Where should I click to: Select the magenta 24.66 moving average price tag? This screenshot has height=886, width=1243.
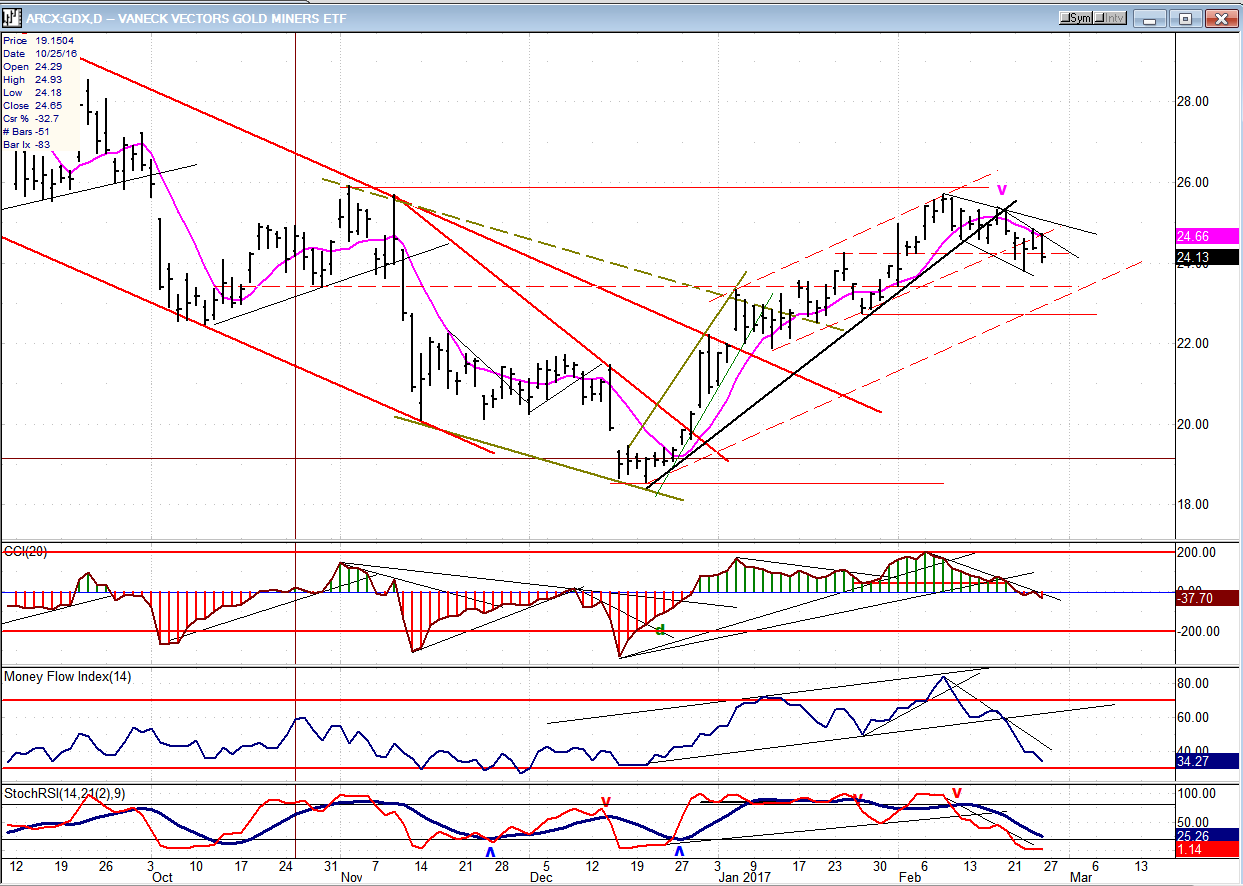1208,237
